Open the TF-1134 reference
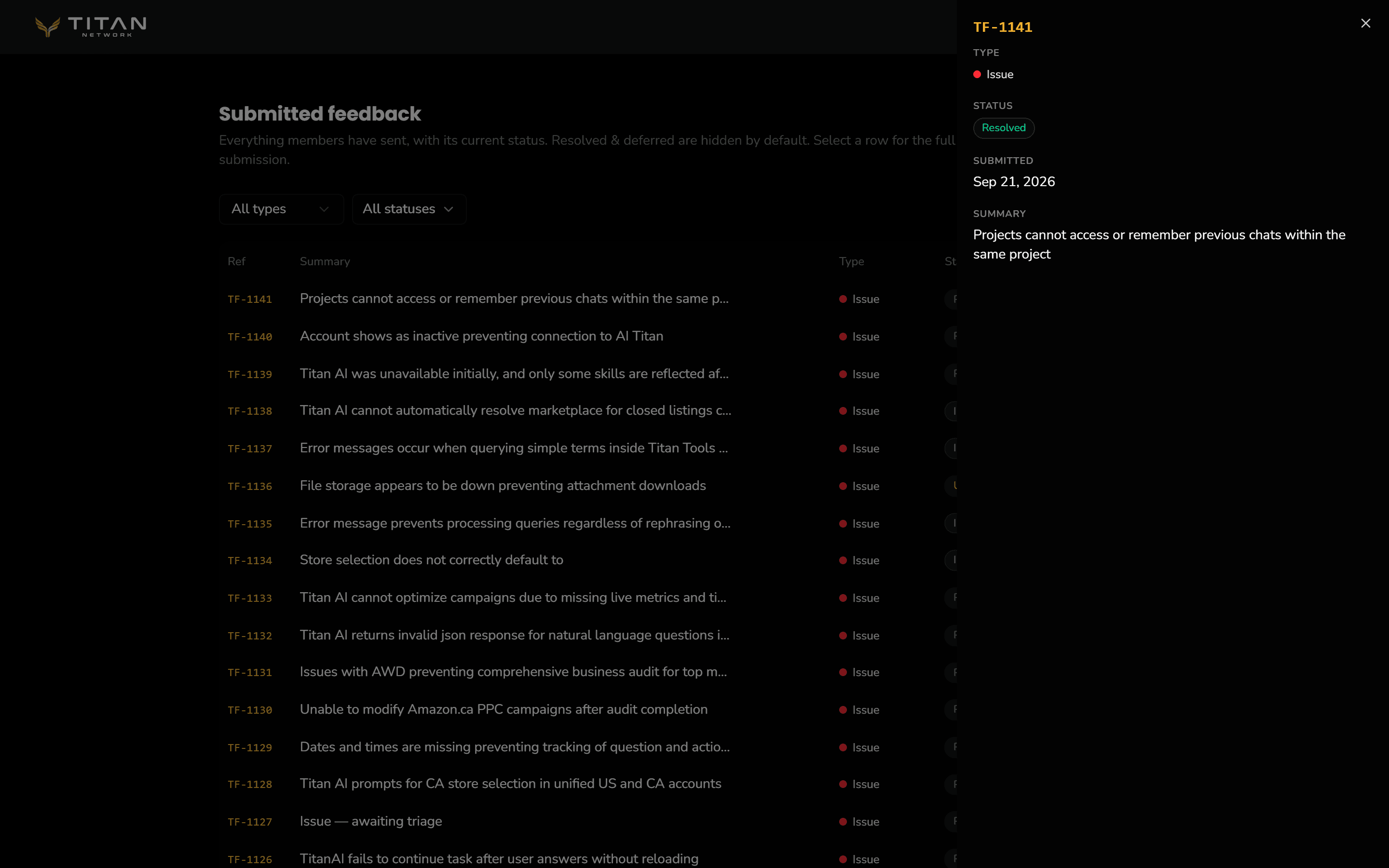 point(250,560)
